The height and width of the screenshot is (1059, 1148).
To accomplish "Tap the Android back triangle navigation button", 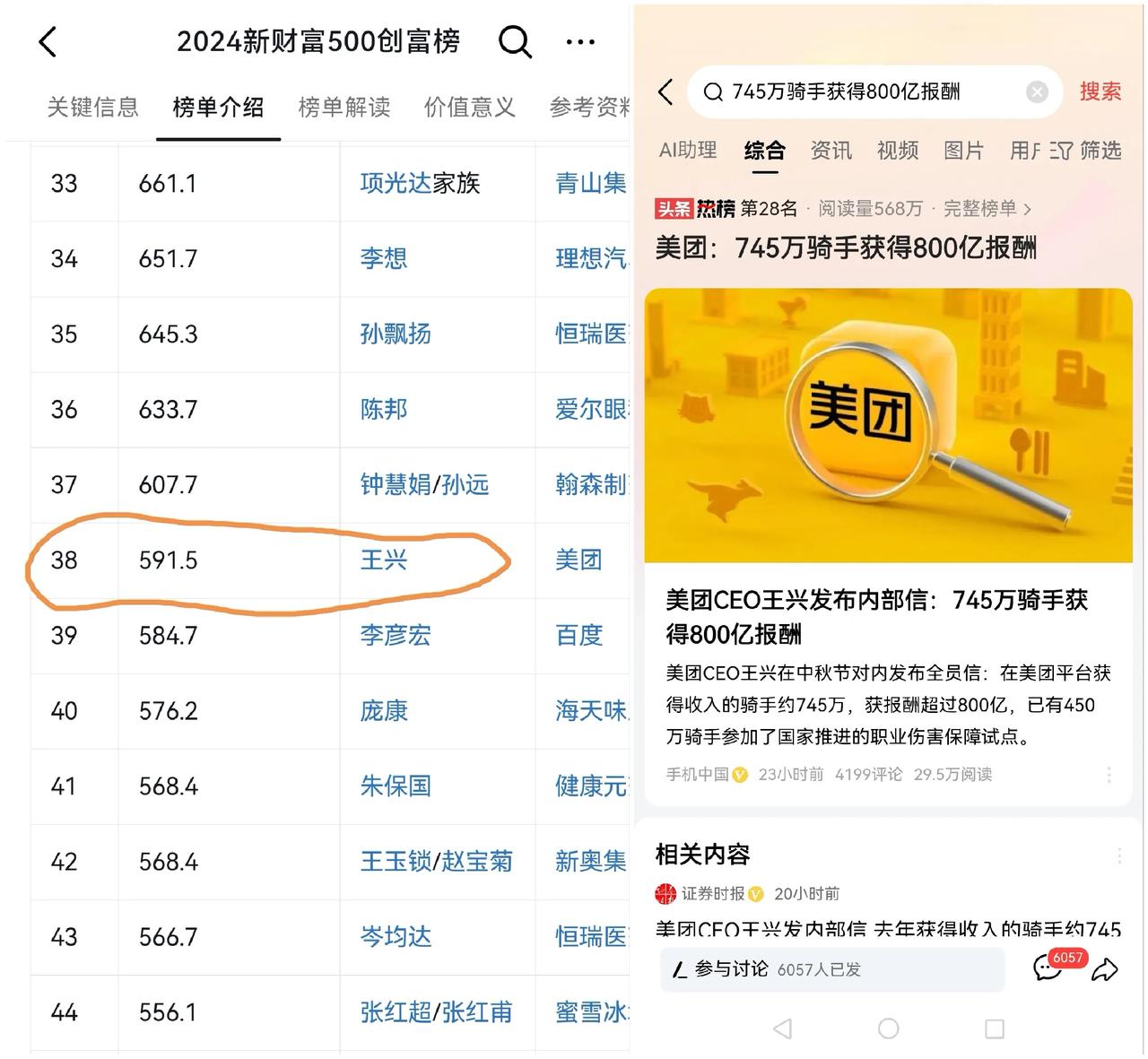I will pos(782,1029).
